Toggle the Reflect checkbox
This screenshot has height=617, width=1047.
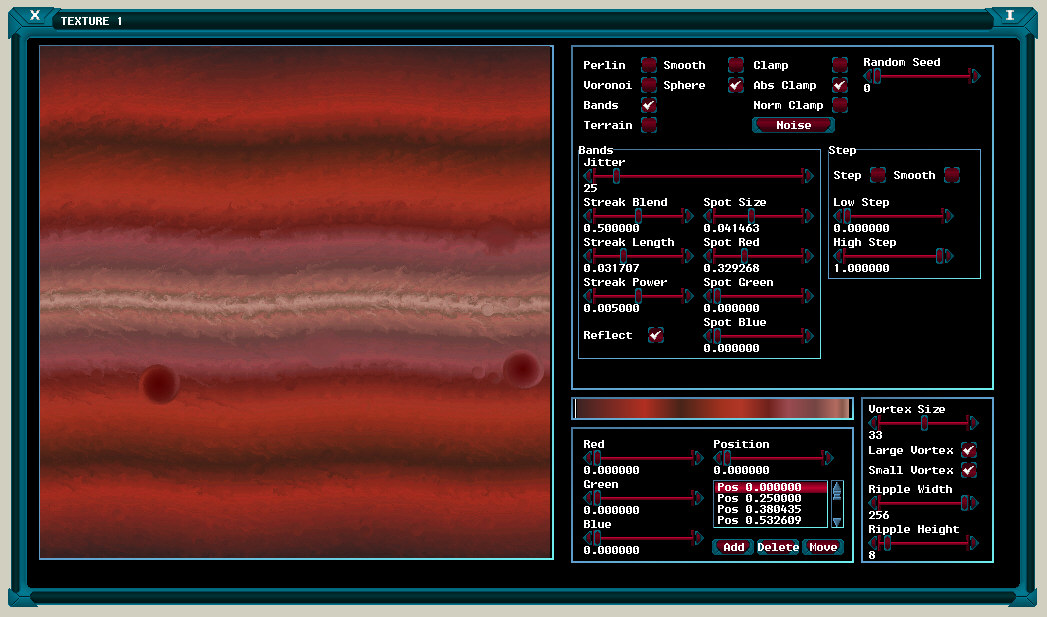[655, 335]
